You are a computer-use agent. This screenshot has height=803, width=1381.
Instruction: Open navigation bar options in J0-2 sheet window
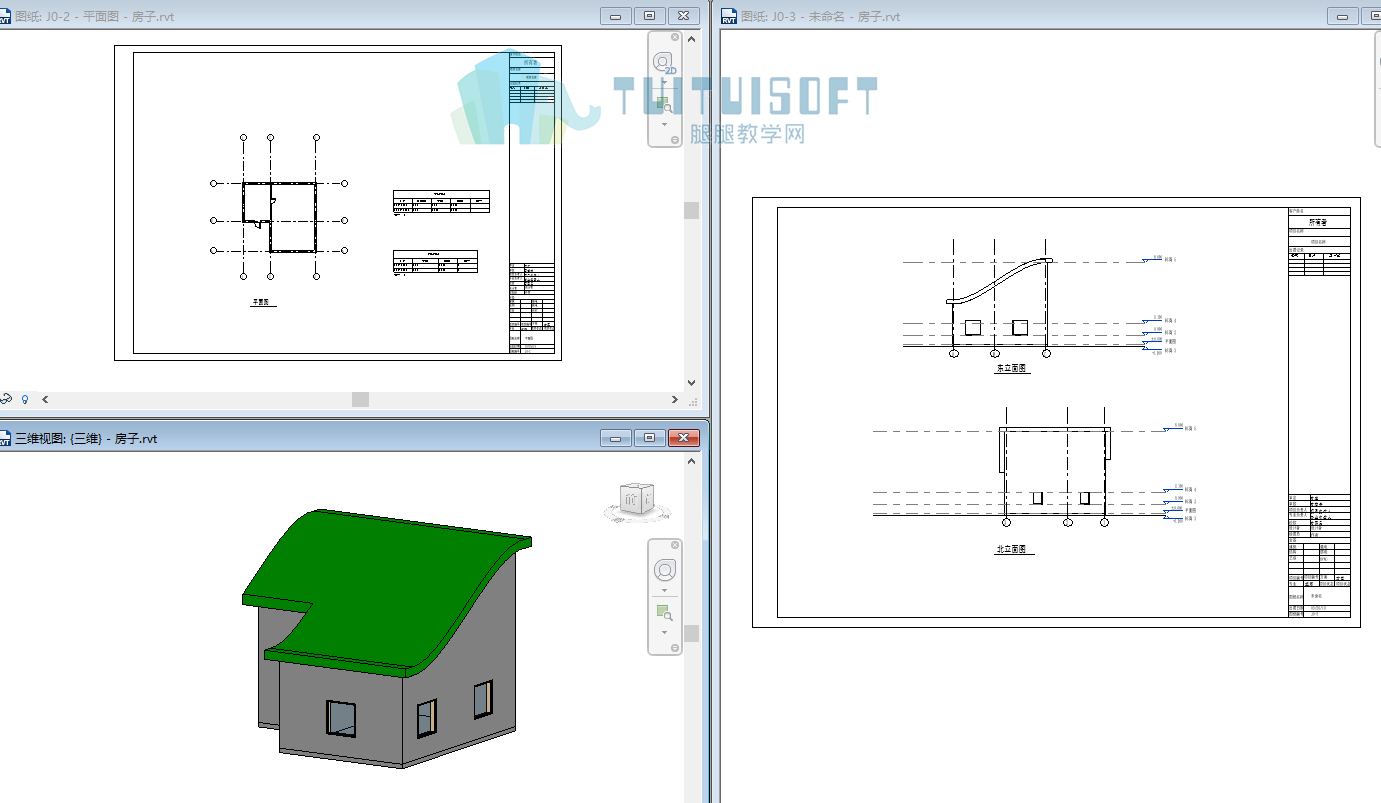coord(675,141)
